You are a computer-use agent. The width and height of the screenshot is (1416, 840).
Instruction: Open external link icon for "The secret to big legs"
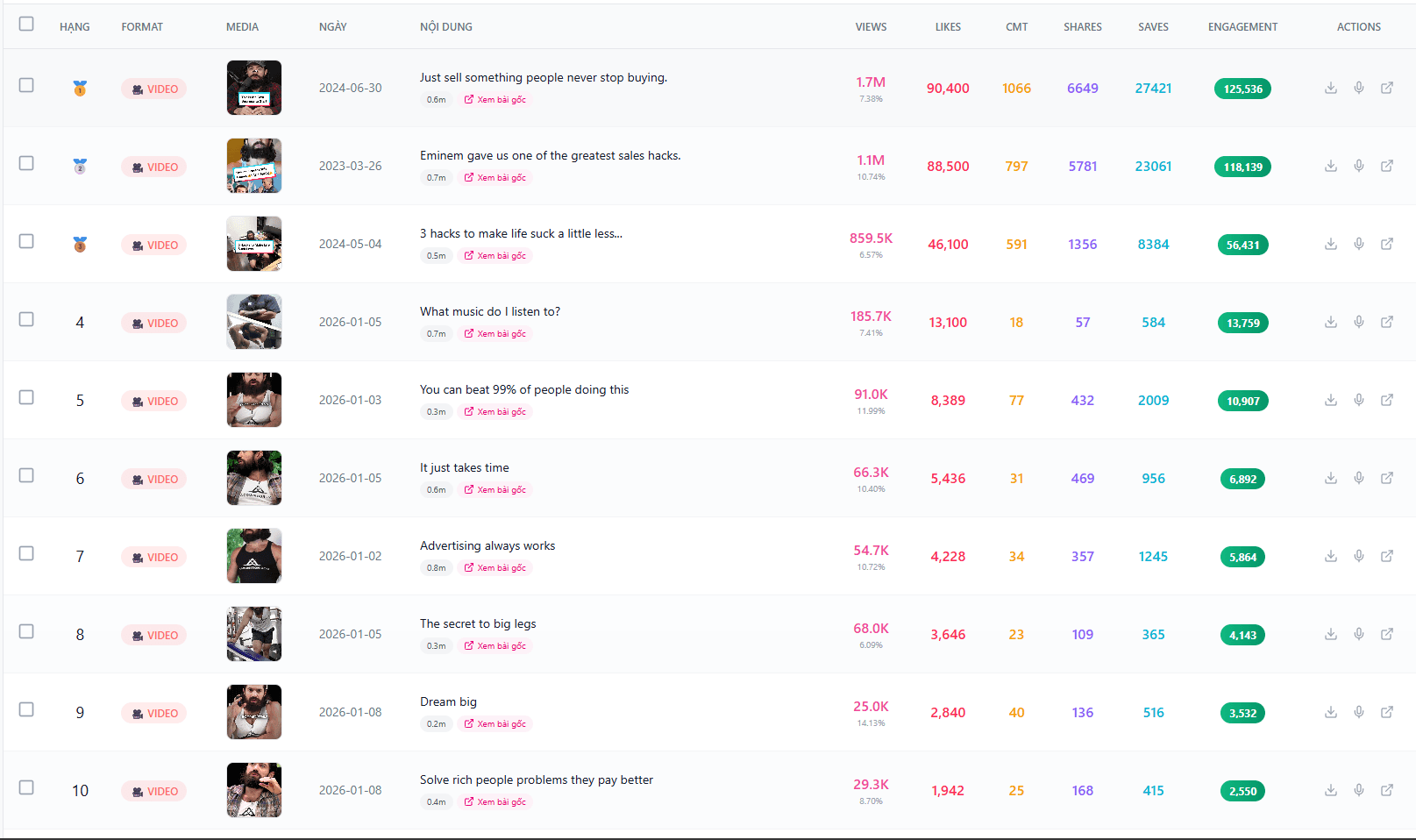(1387, 634)
